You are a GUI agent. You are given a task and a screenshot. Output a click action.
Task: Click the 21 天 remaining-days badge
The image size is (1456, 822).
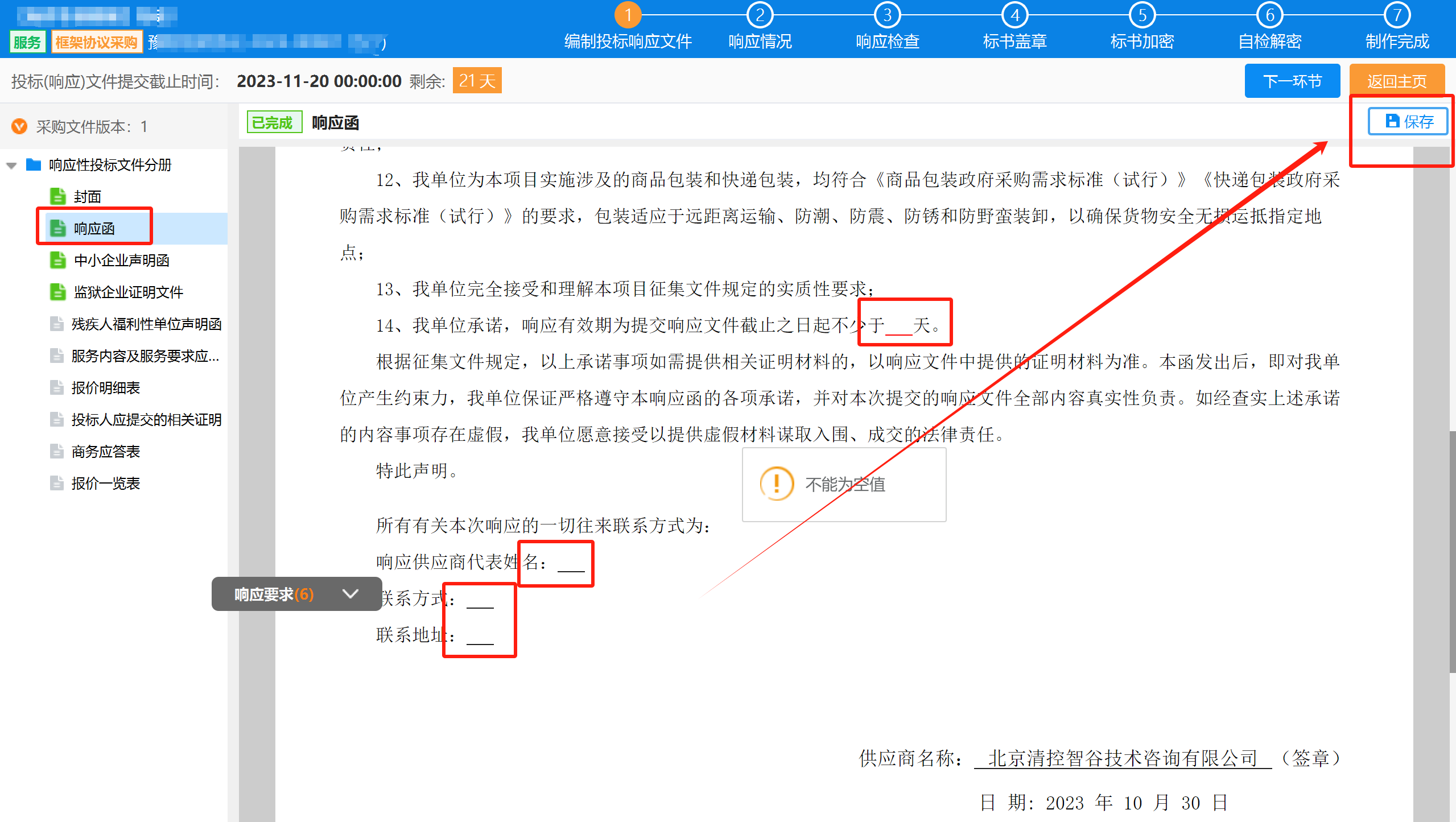477,80
